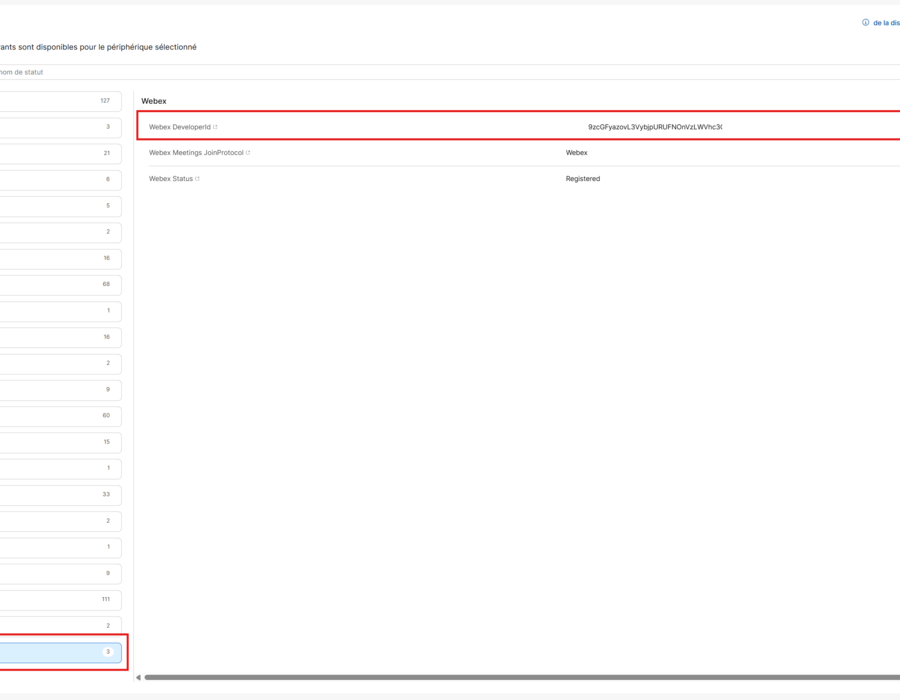Click the JoinProtocol value 'Webex'
This screenshot has width=900, height=700.
(x=576, y=153)
